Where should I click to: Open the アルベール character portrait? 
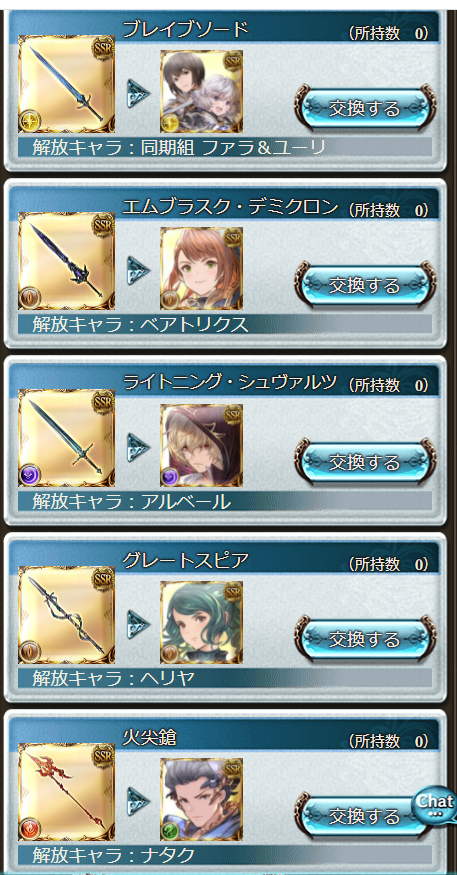201,445
